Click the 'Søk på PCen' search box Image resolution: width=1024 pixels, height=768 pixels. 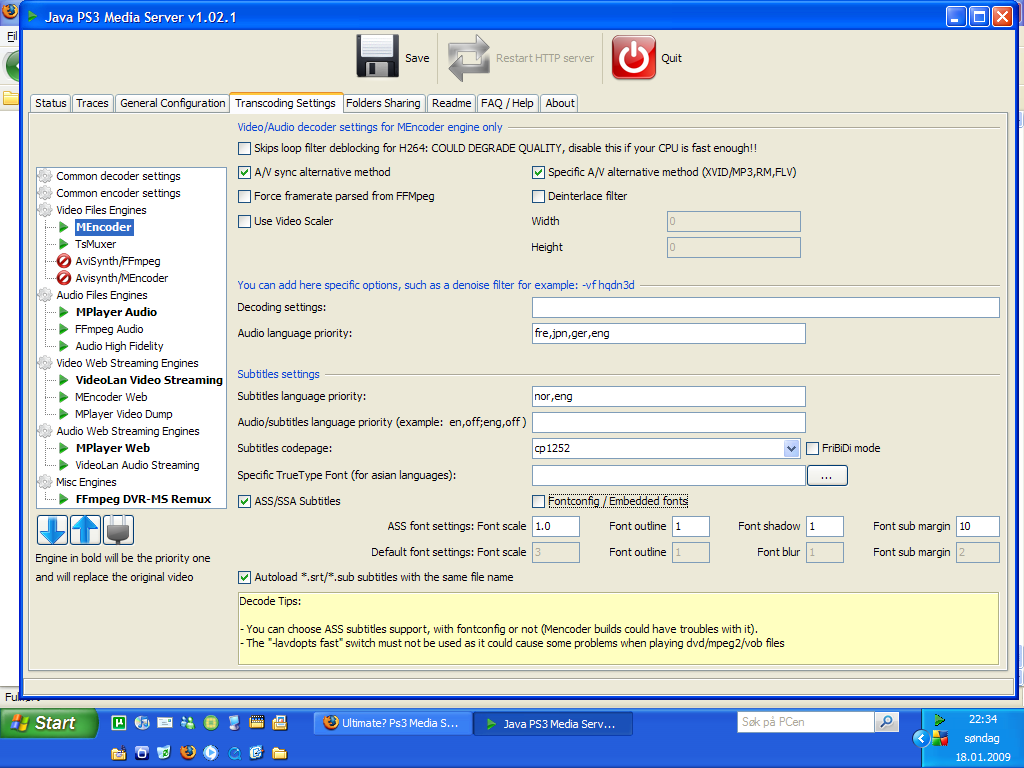[x=806, y=722]
